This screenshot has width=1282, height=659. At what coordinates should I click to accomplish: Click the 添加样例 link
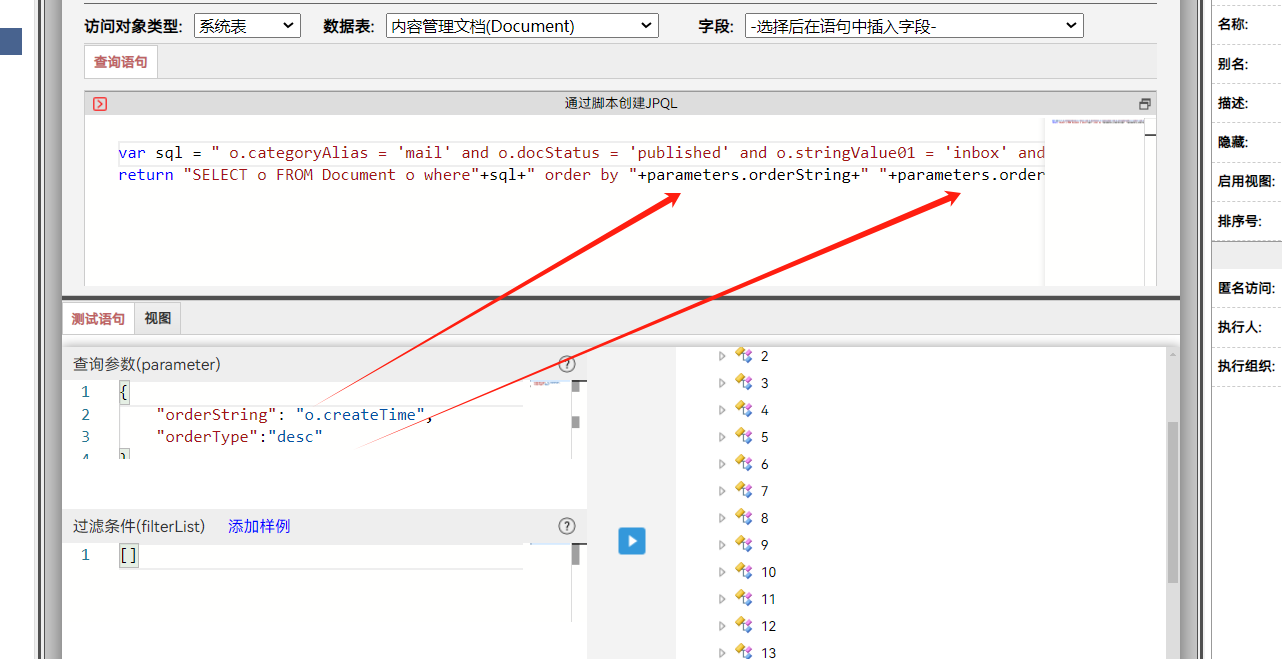258,525
